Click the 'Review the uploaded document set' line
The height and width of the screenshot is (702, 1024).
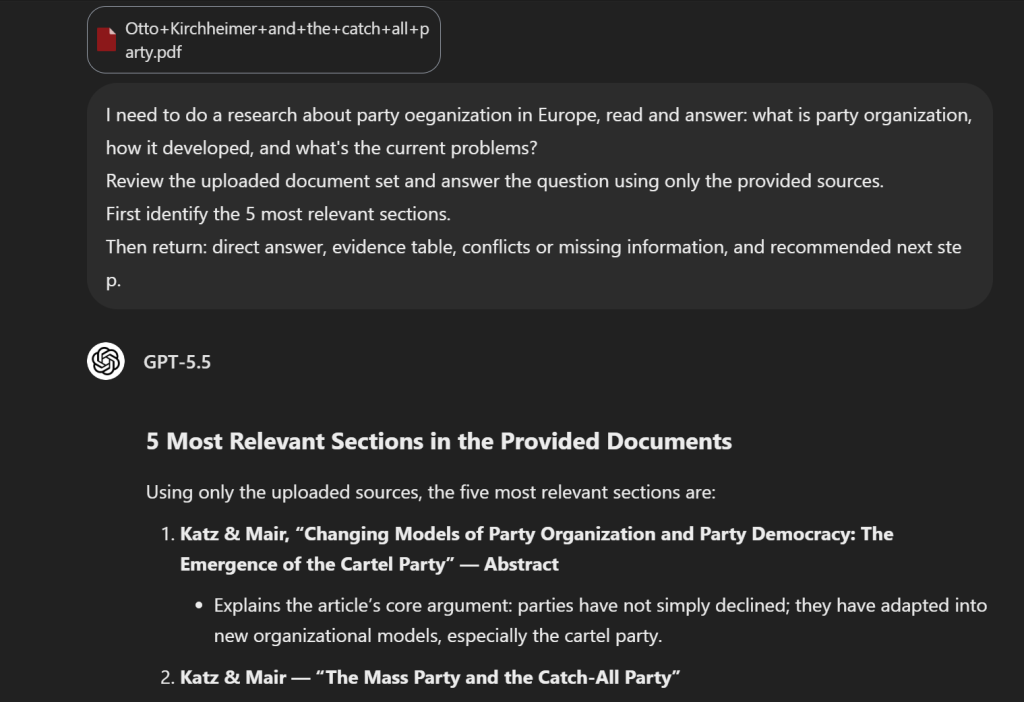pos(494,181)
